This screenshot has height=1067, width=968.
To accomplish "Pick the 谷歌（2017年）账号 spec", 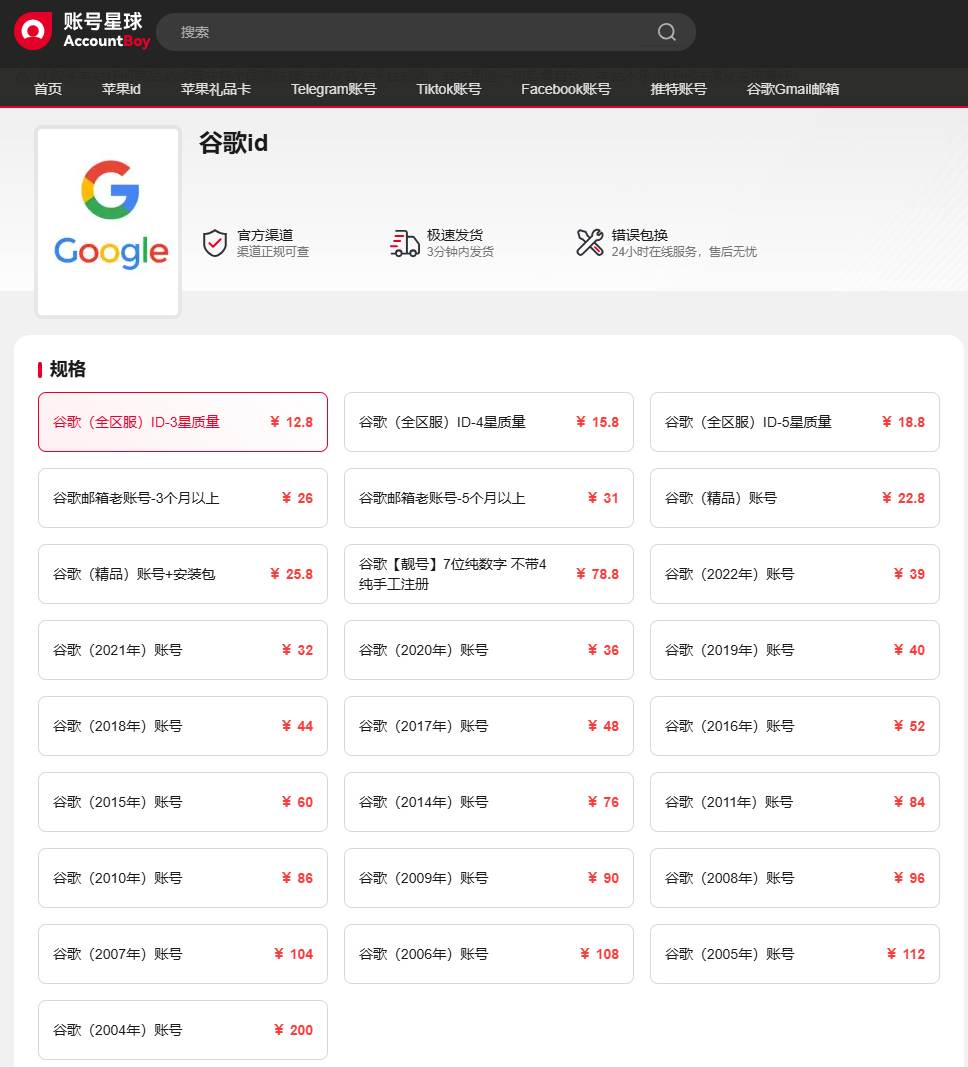I will click(489, 726).
